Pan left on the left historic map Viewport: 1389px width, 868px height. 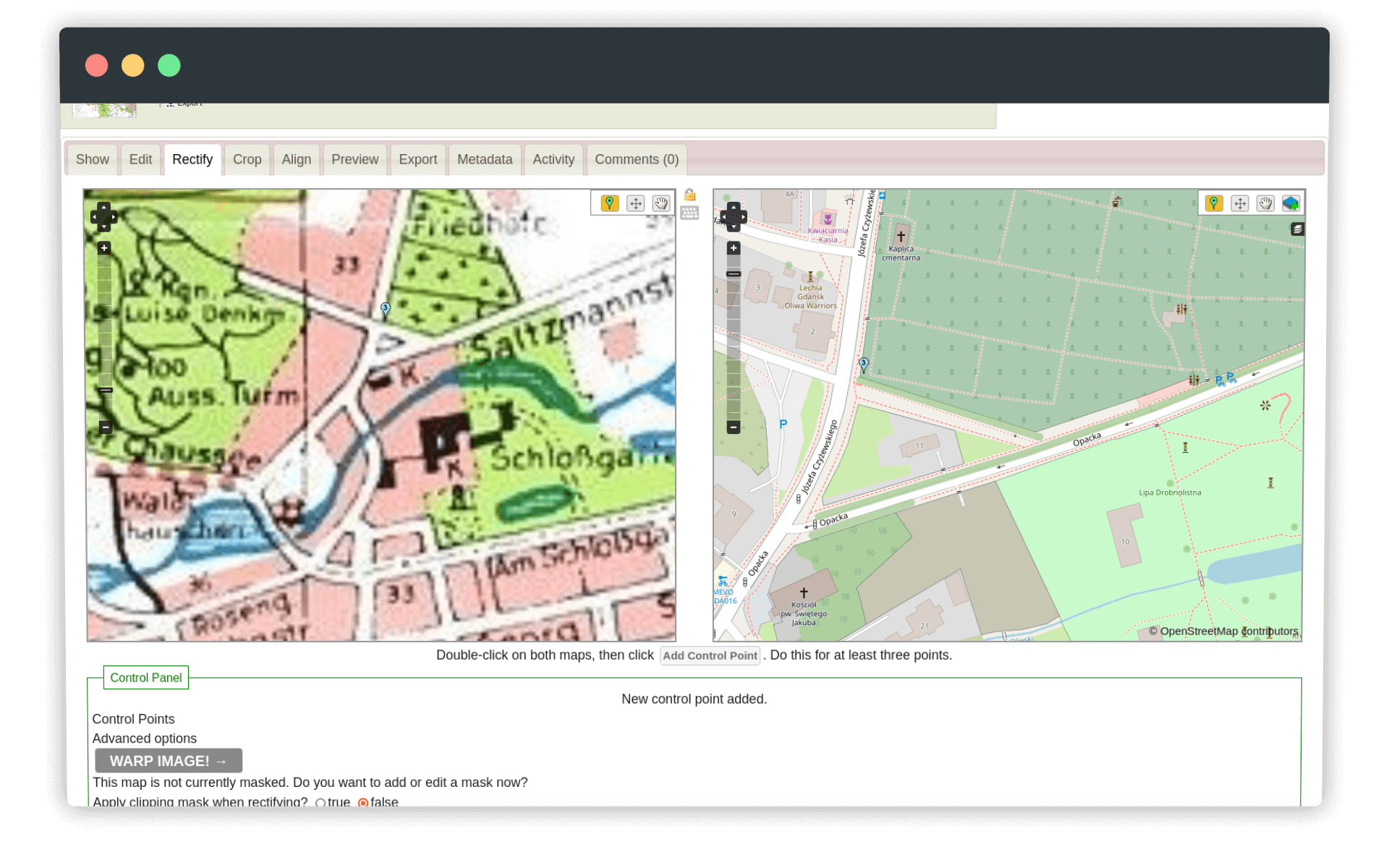94,217
